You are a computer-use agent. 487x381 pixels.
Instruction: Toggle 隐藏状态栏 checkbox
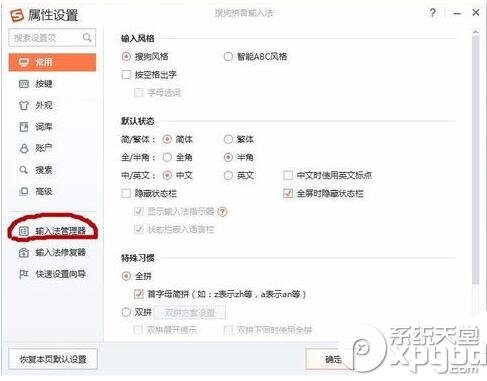[126, 193]
